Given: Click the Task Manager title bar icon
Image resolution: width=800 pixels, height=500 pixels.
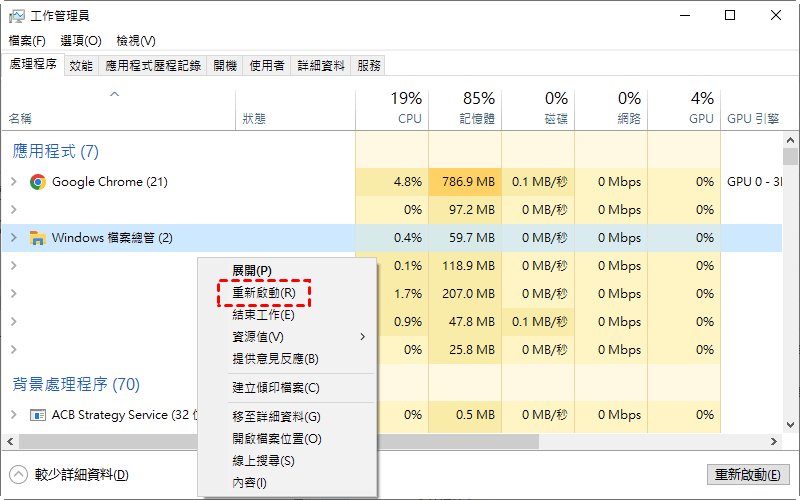Looking at the screenshot, I should (16, 16).
